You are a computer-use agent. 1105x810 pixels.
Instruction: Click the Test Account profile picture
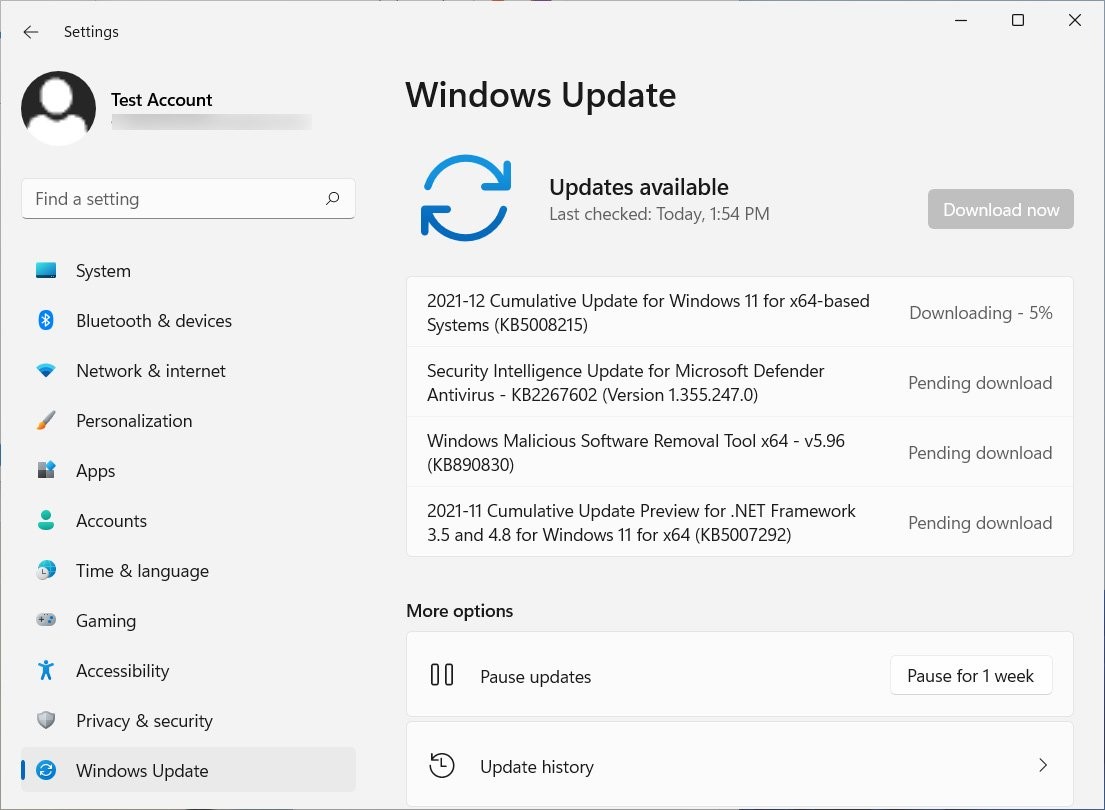[59, 109]
